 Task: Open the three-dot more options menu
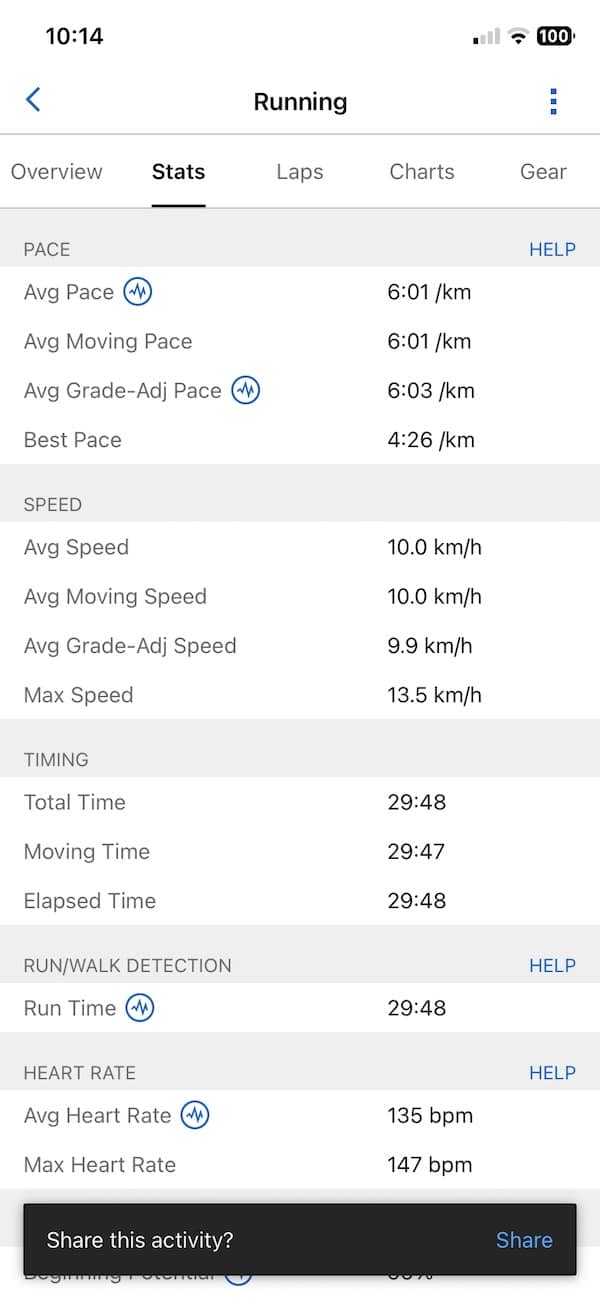click(x=553, y=101)
